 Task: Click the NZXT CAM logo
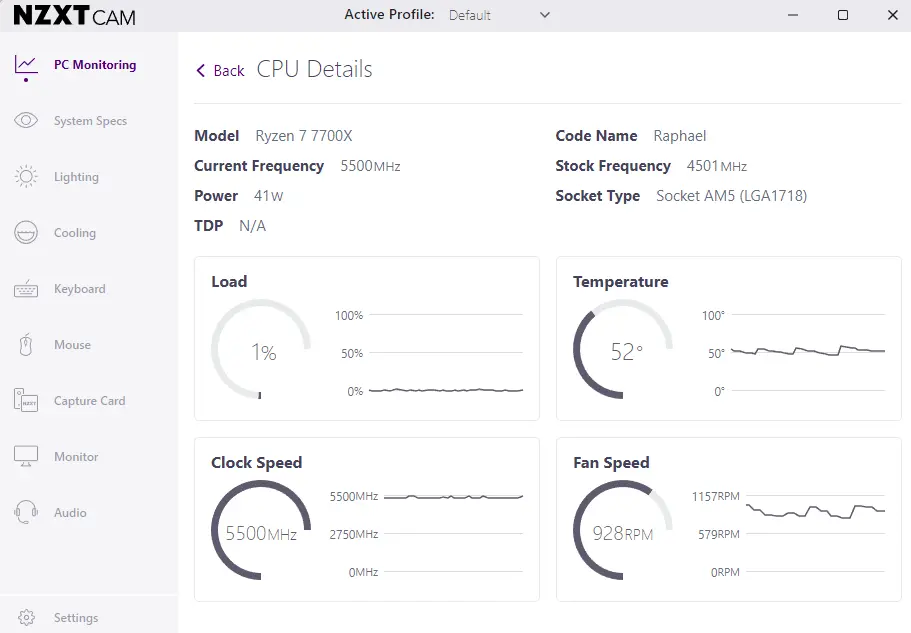click(x=74, y=16)
